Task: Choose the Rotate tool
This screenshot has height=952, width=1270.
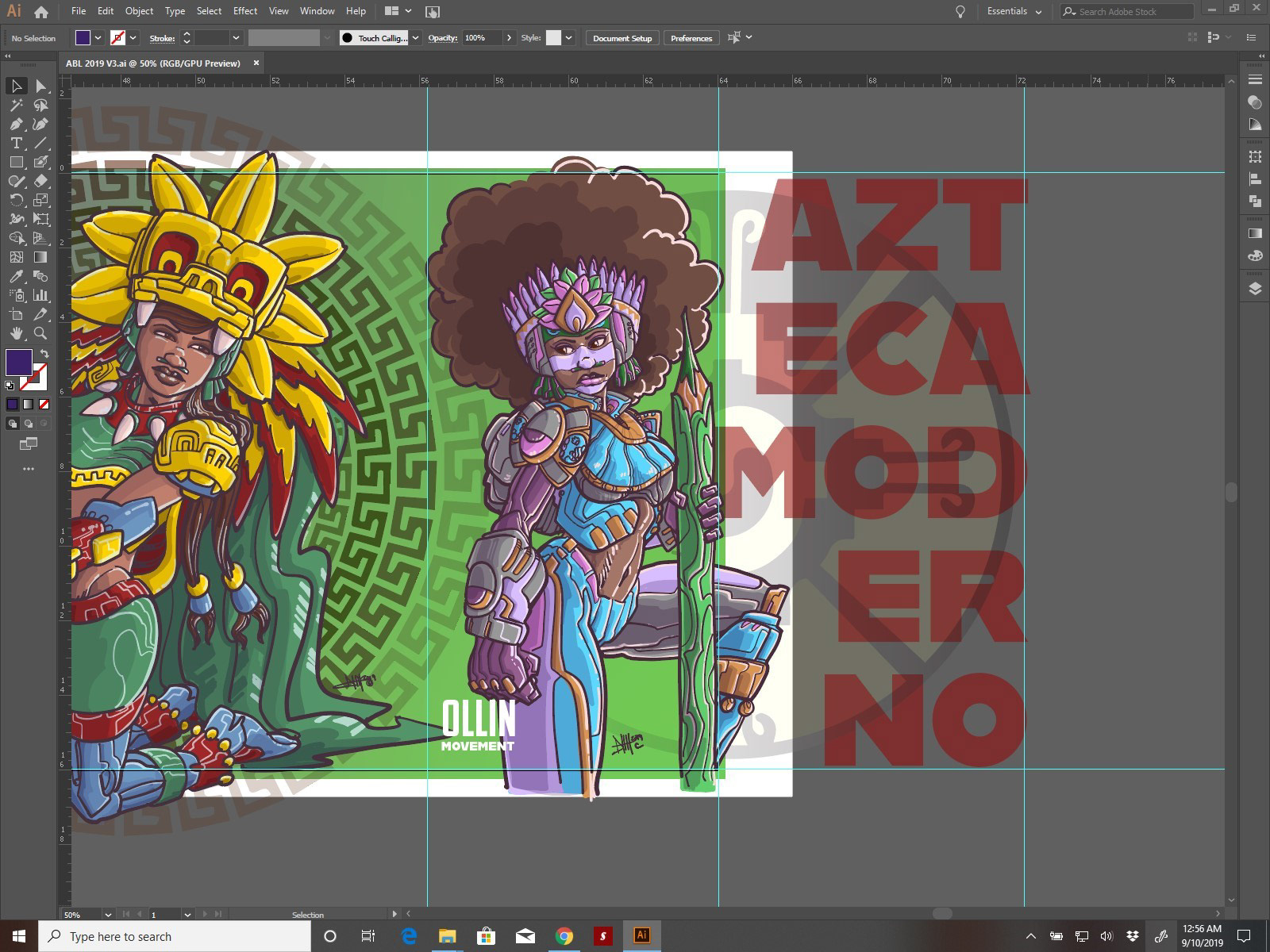Action: coord(16,200)
